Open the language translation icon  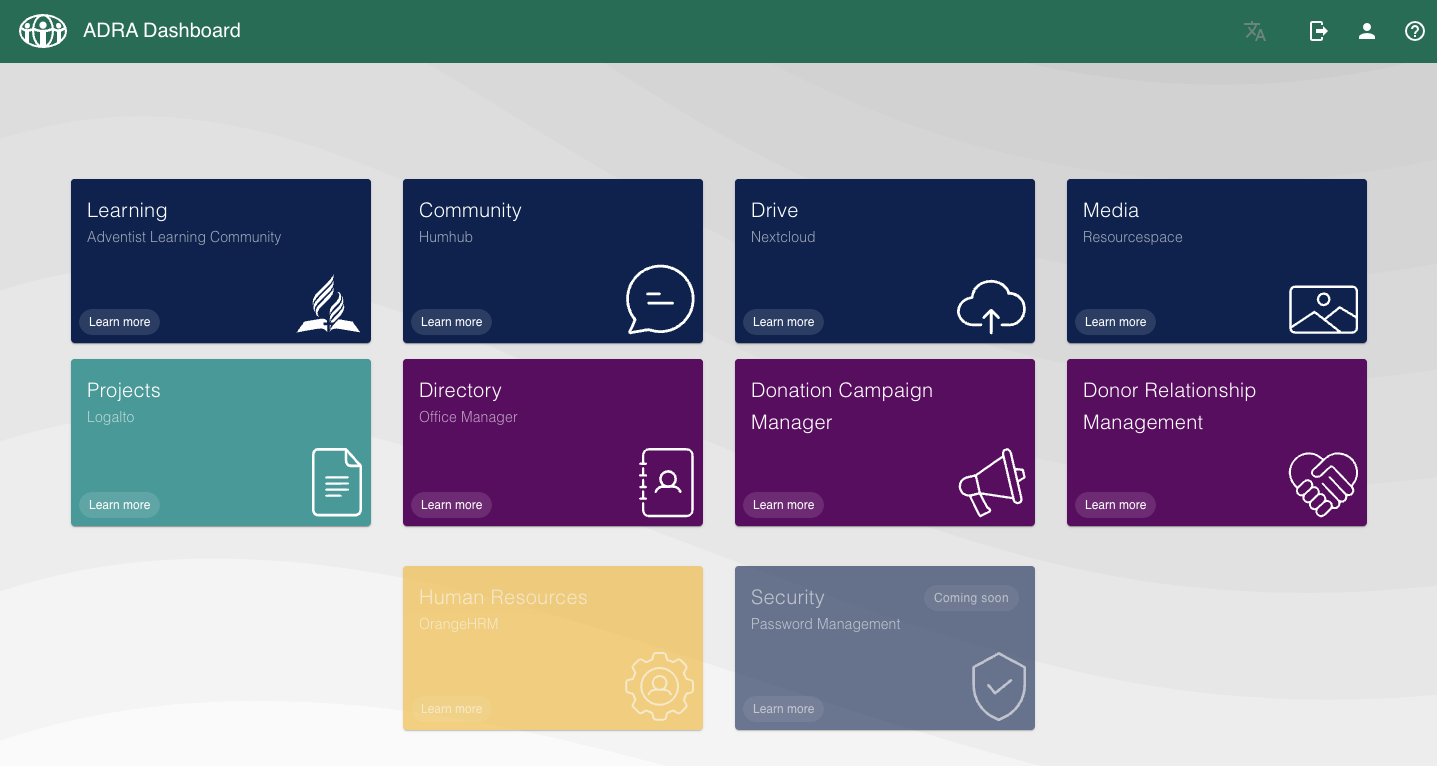point(1255,31)
